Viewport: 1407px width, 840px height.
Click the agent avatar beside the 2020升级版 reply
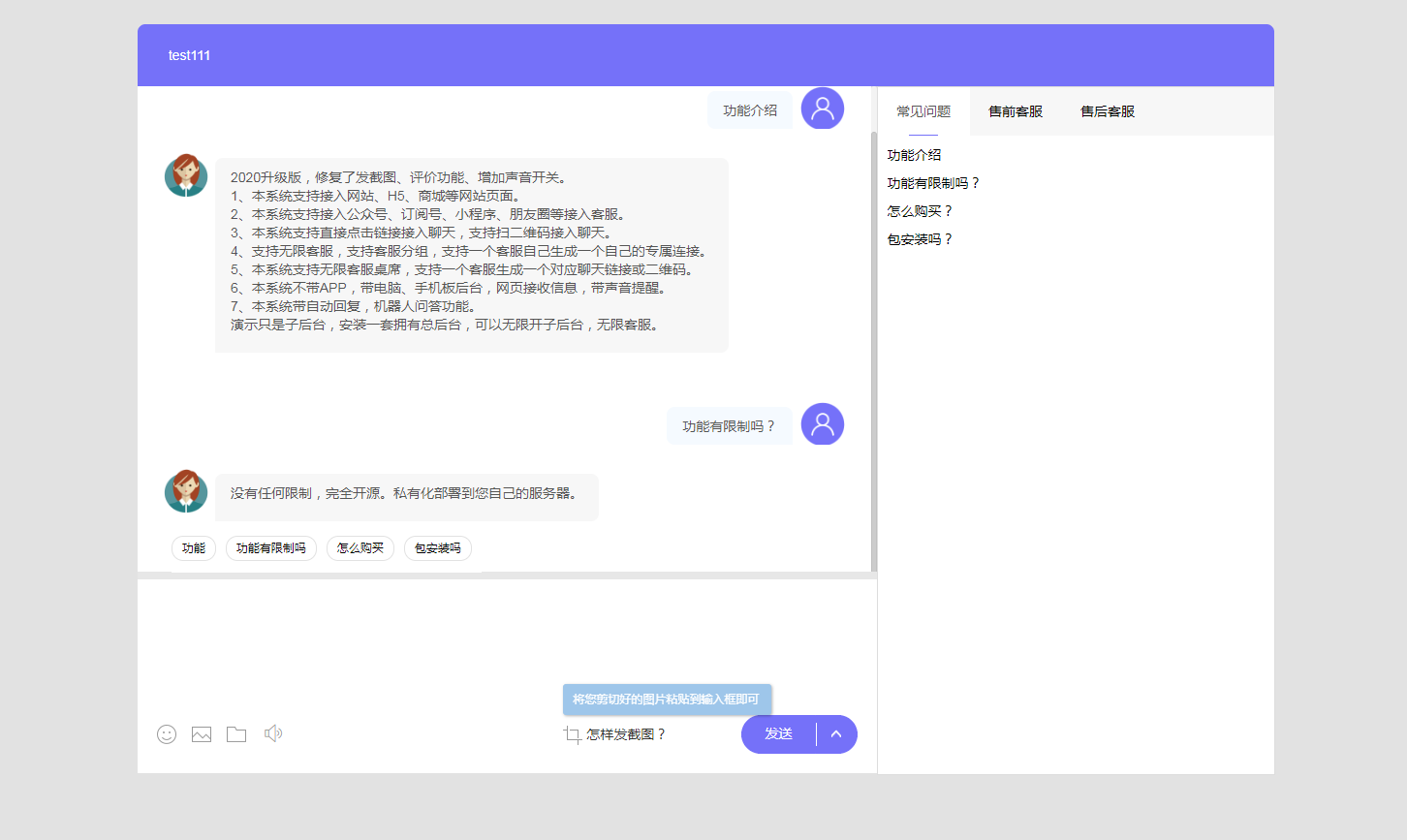click(x=186, y=175)
